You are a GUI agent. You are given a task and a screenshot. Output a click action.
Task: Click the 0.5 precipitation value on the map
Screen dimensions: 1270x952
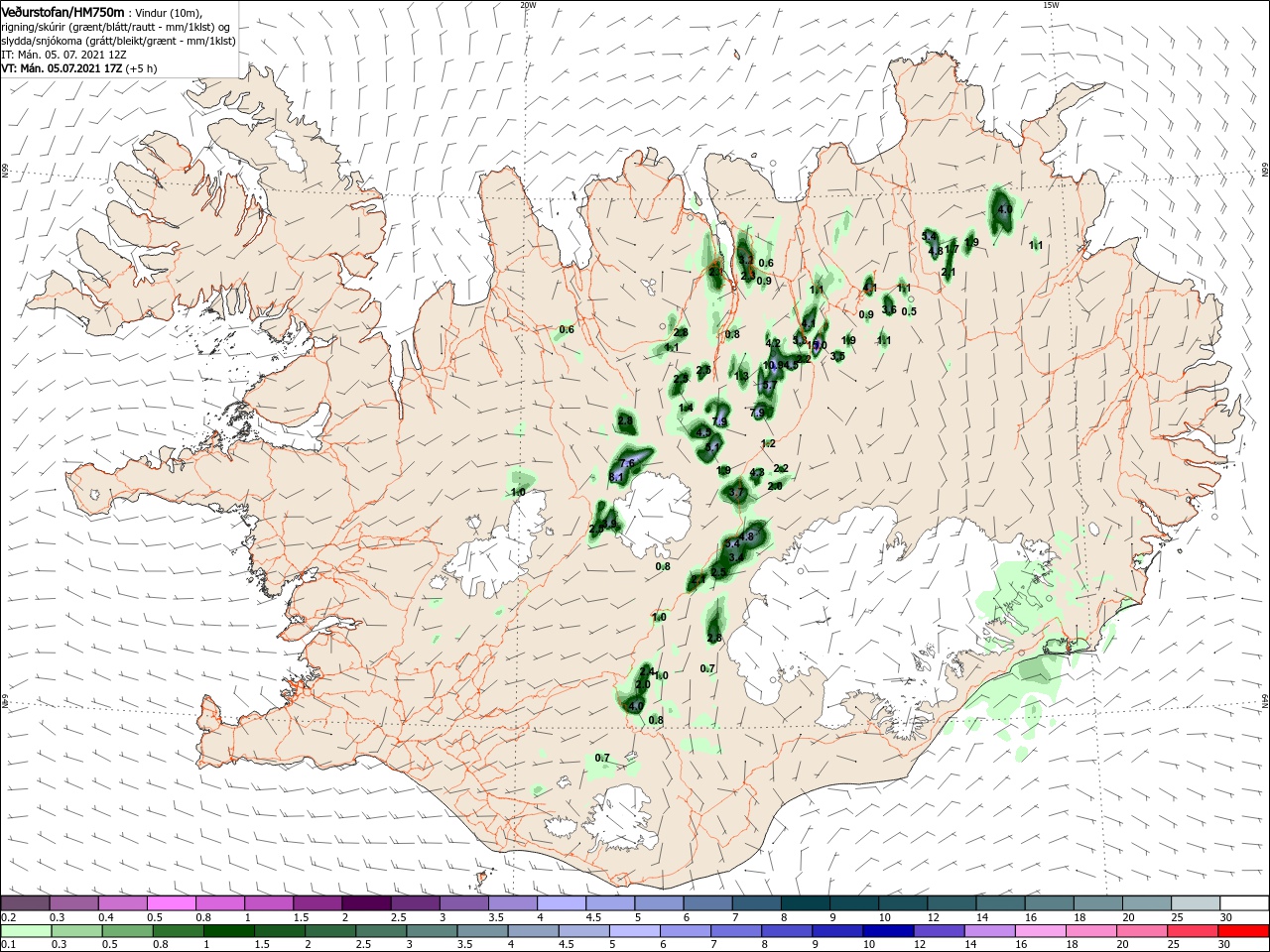coord(909,311)
